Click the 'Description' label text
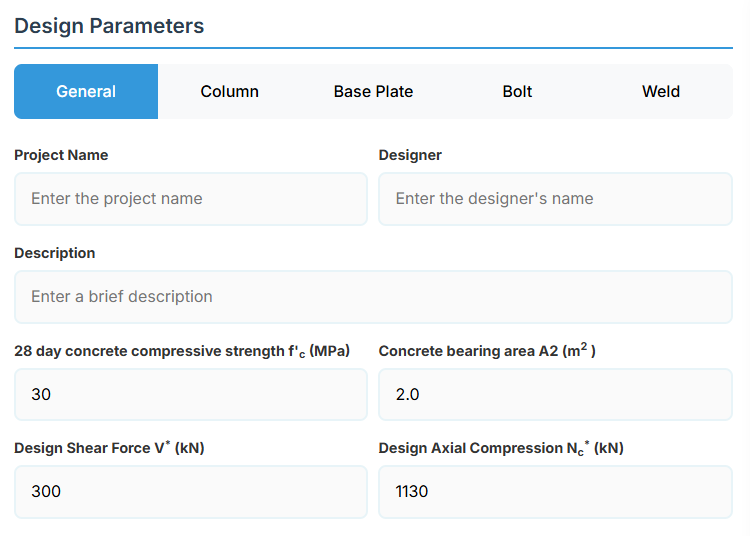The height and width of the screenshot is (536, 750). (x=55, y=253)
